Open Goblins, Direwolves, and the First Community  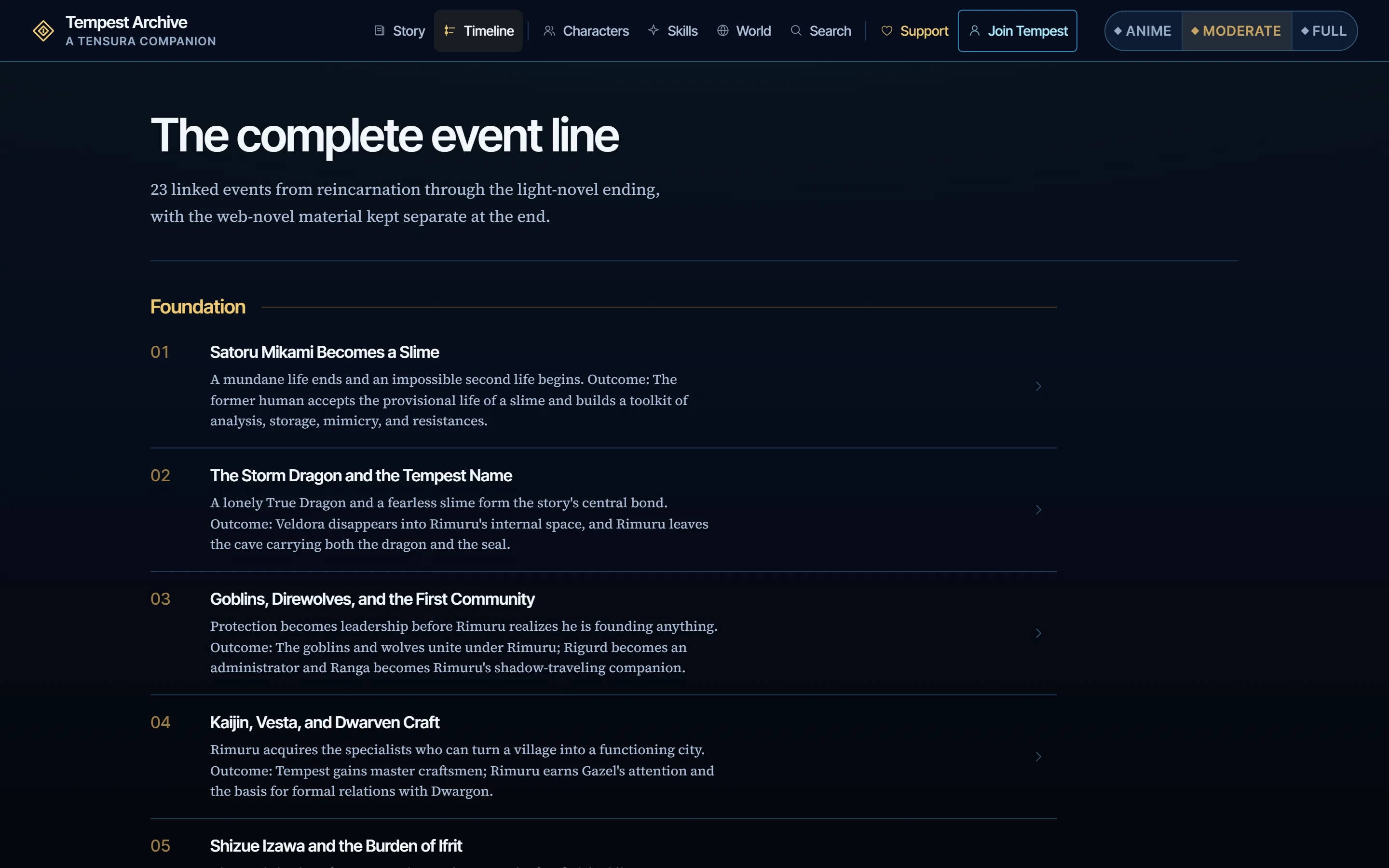(372, 599)
